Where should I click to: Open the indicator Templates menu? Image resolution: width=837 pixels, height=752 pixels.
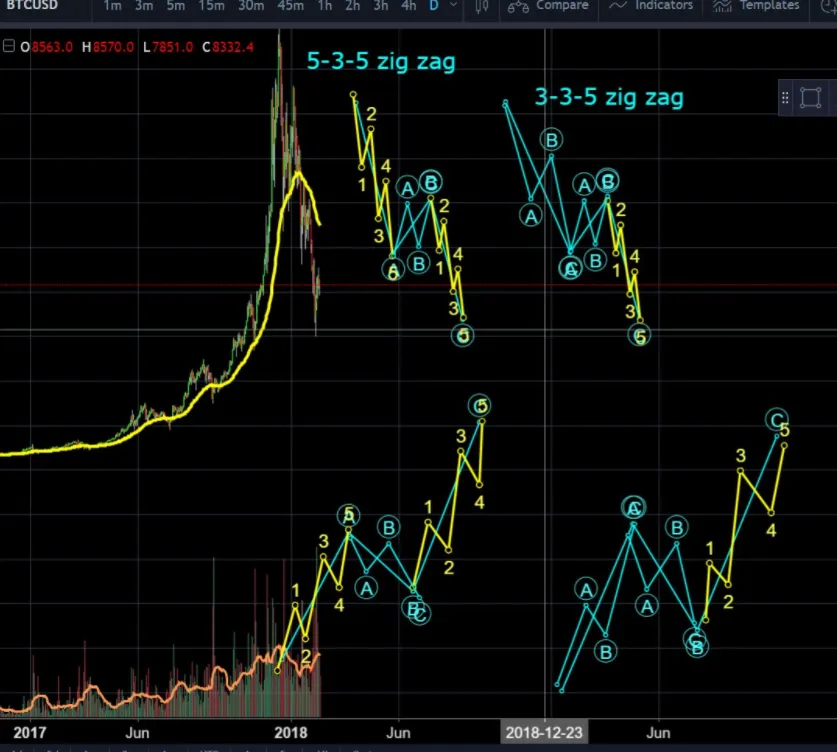(x=758, y=6)
